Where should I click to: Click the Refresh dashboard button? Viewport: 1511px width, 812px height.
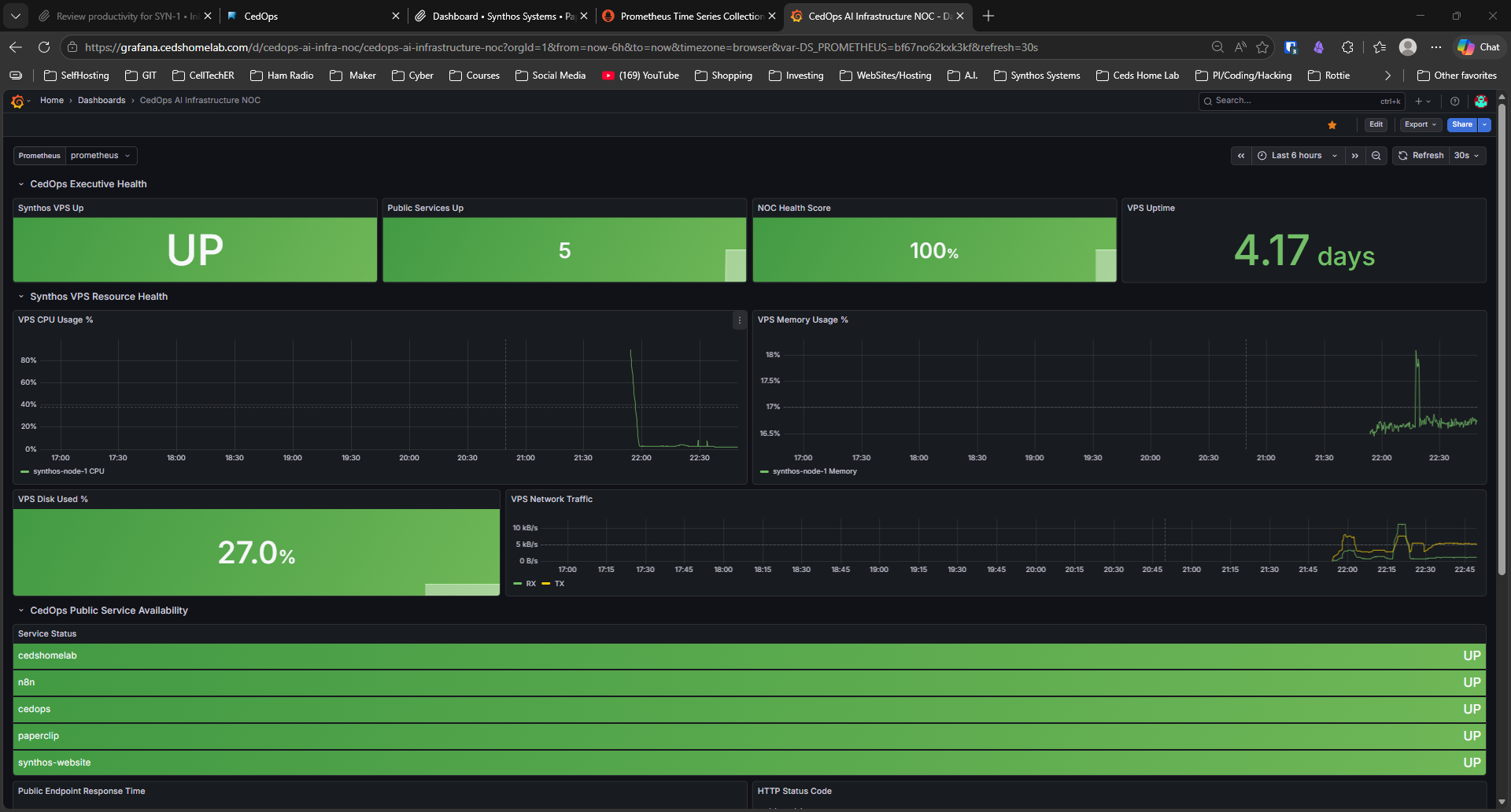pos(1420,156)
